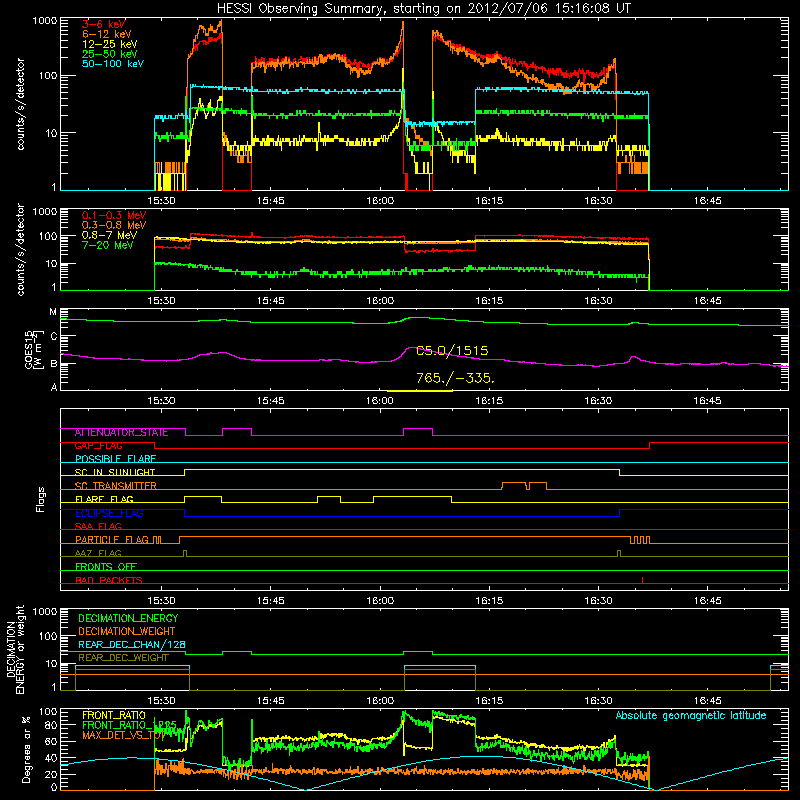
Task: Click the POSSIBLE_FLARE flag label
Action: point(115,459)
